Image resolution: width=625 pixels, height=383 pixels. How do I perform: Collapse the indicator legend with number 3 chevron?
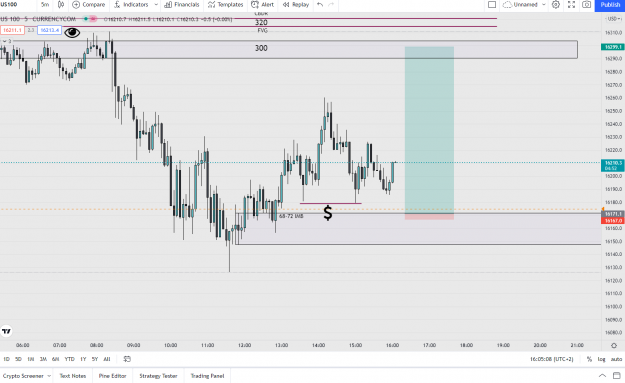click(x=7, y=41)
